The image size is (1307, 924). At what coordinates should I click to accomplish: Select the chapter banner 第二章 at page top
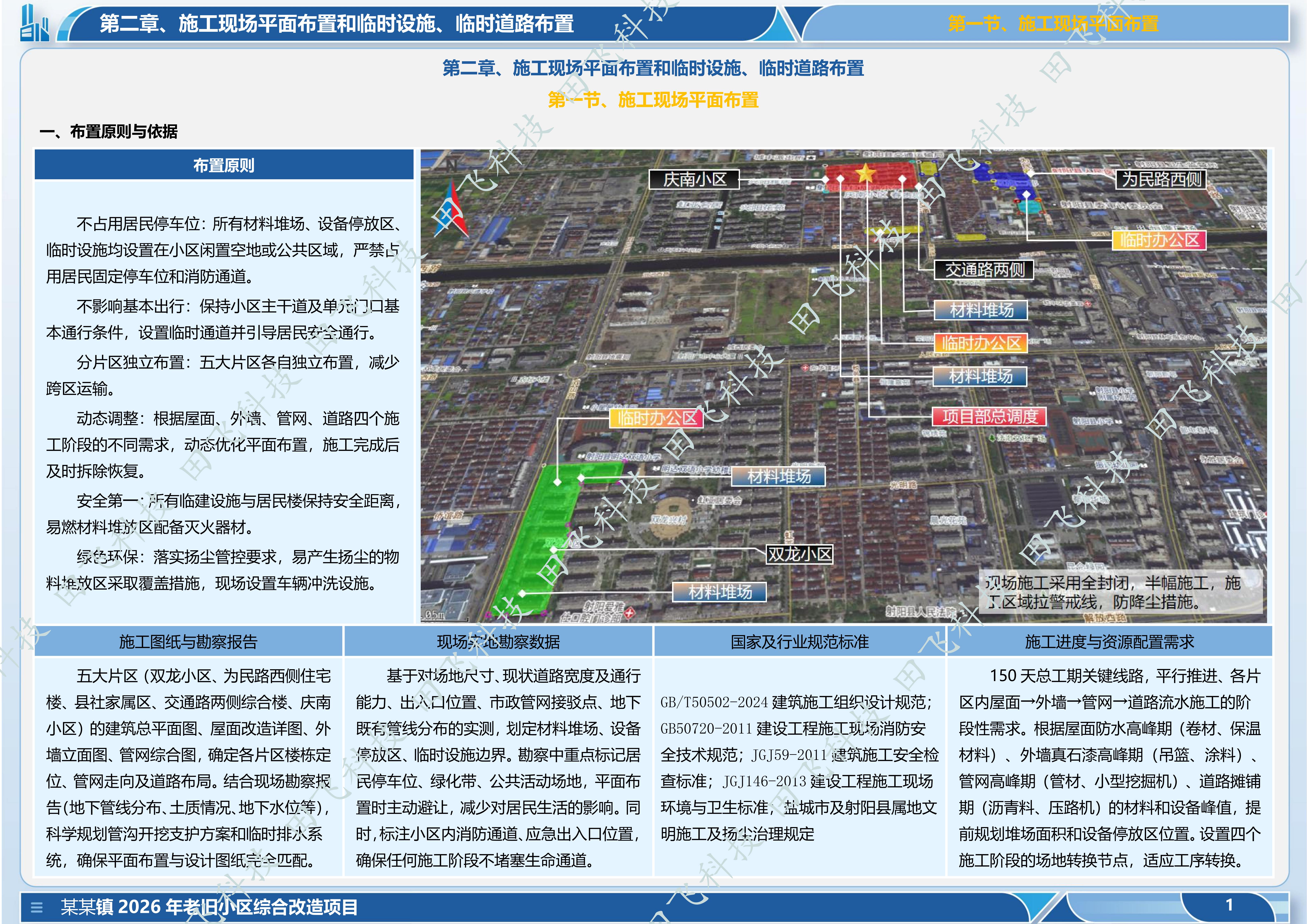tap(337, 24)
